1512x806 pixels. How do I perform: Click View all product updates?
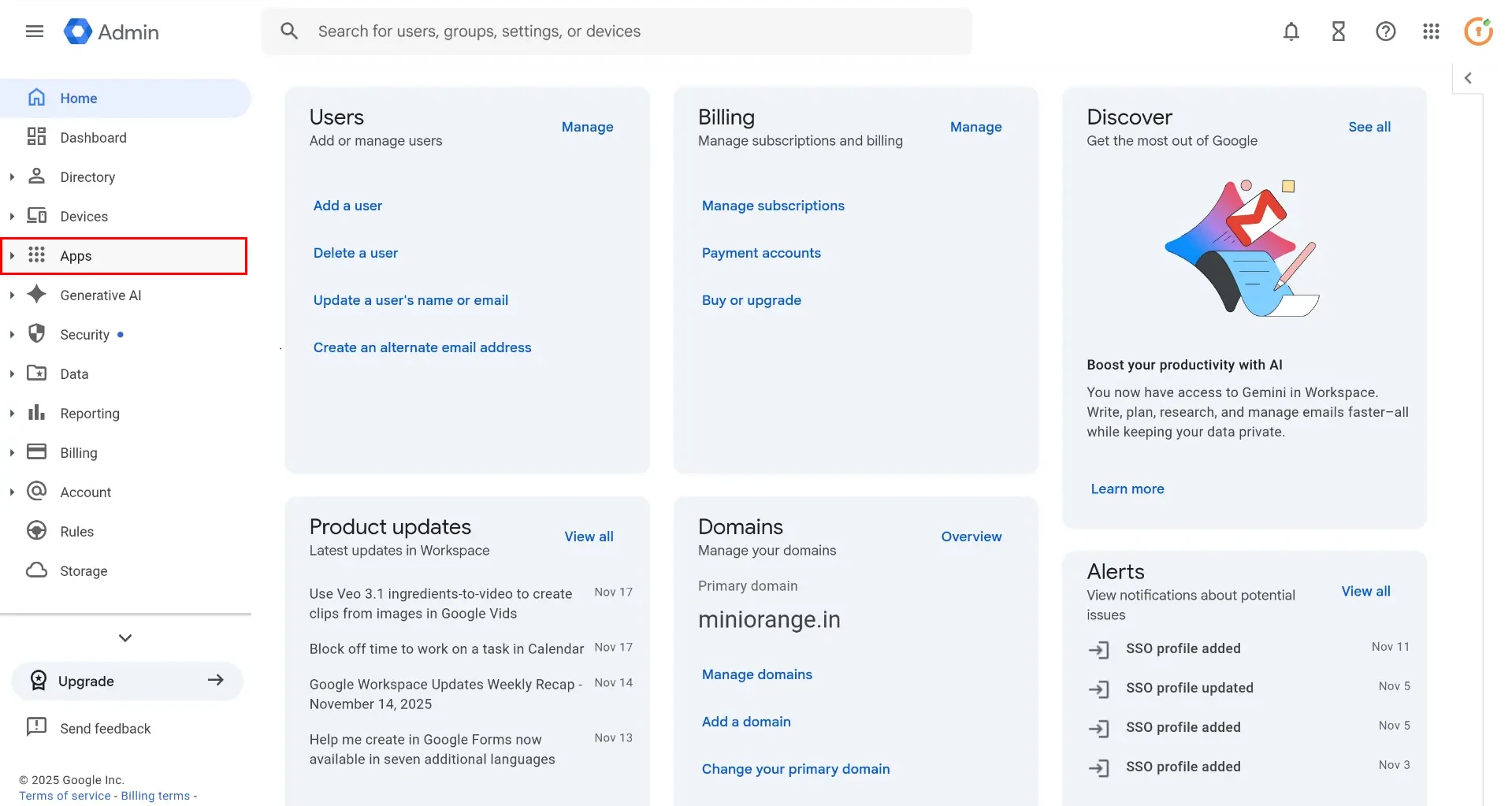pos(589,536)
